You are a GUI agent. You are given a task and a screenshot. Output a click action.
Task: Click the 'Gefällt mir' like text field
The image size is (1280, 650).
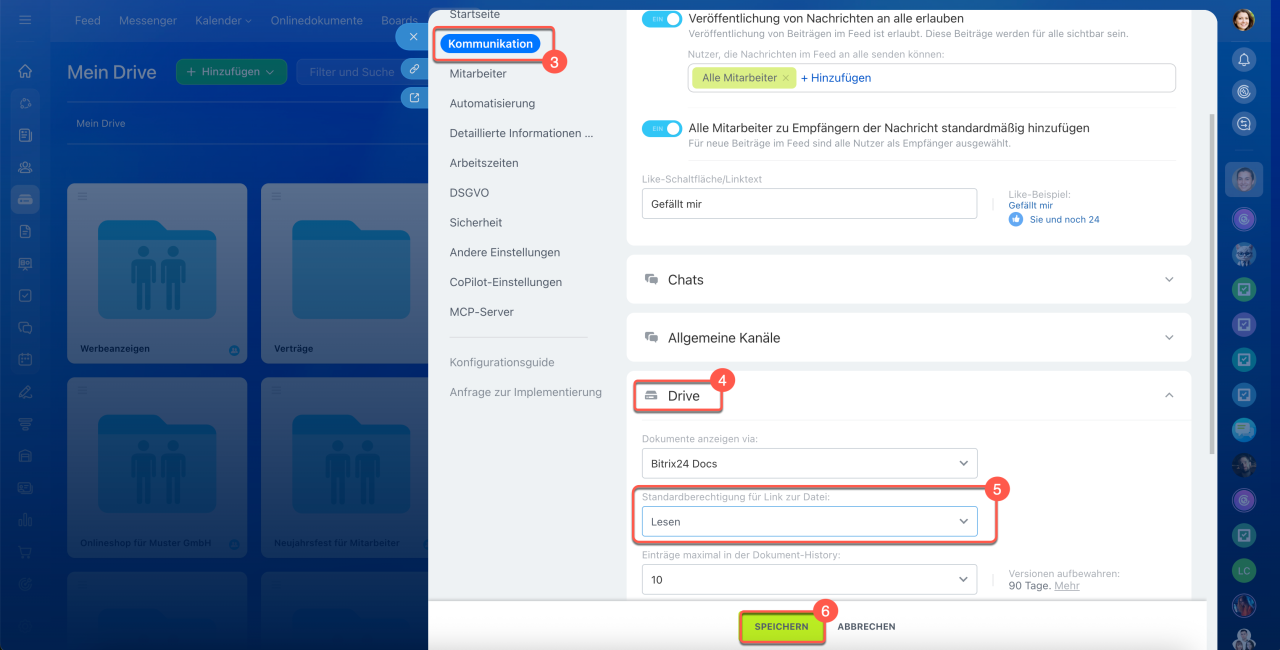click(x=809, y=203)
